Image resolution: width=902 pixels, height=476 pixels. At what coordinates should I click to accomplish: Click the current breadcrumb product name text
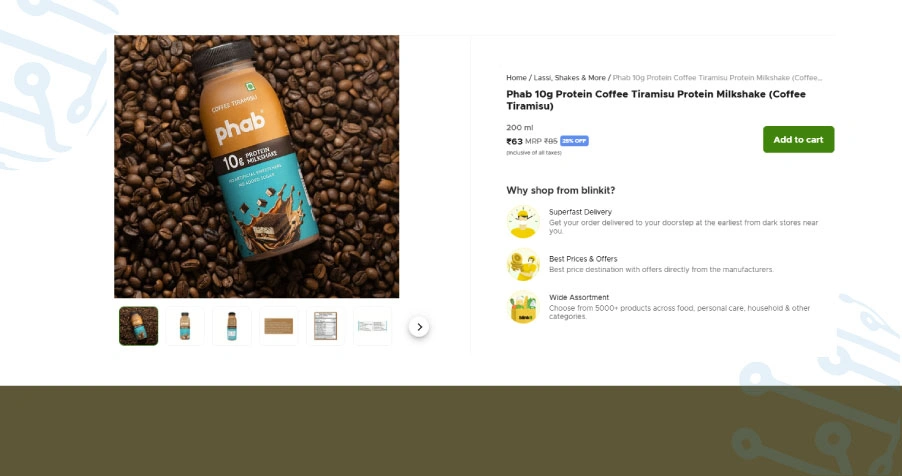[x=717, y=78]
